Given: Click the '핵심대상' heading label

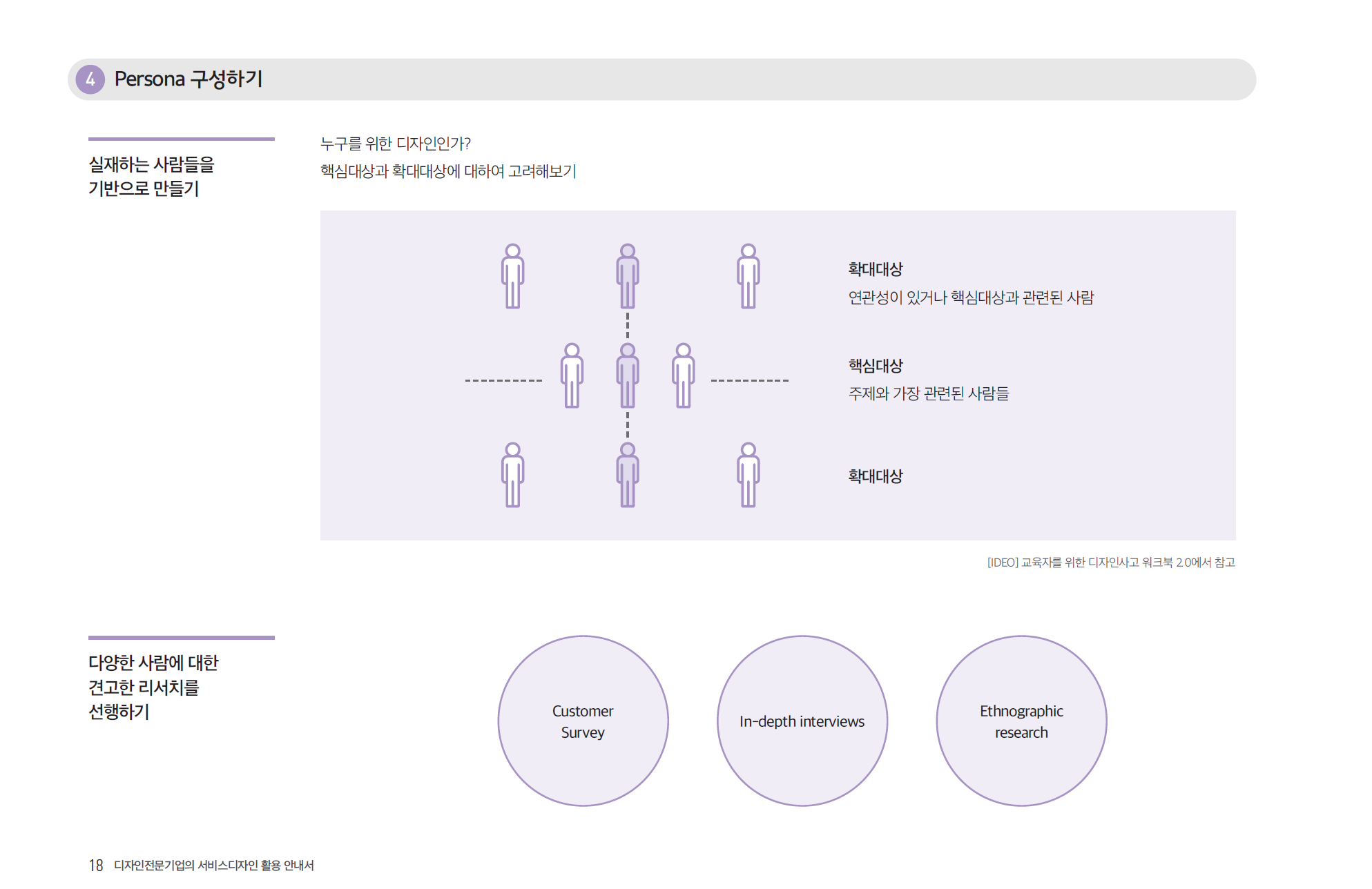Looking at the screenshot, I should pos(875,366).
